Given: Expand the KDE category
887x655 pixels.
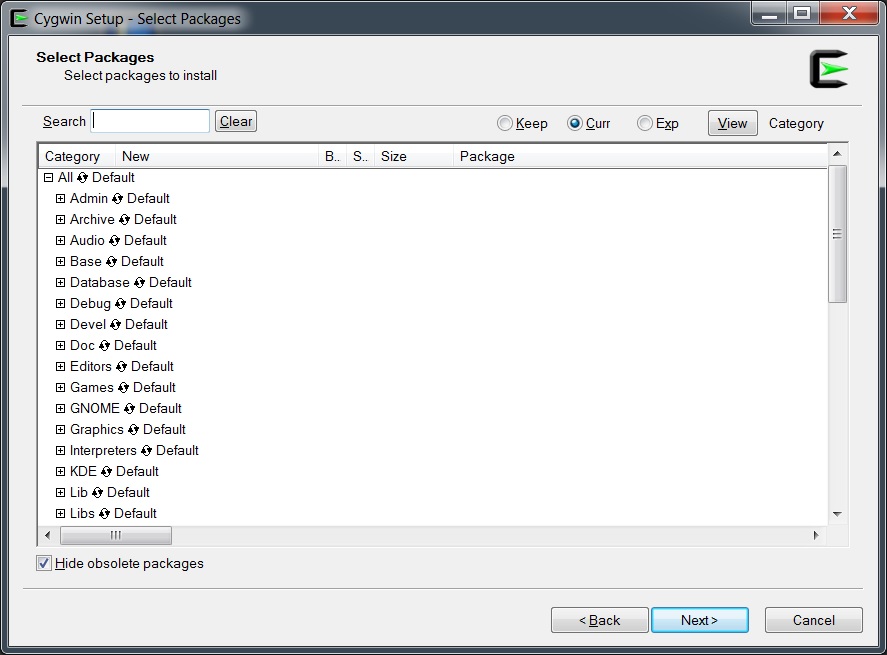Looking at the screenshot, I should click(61, 472).
